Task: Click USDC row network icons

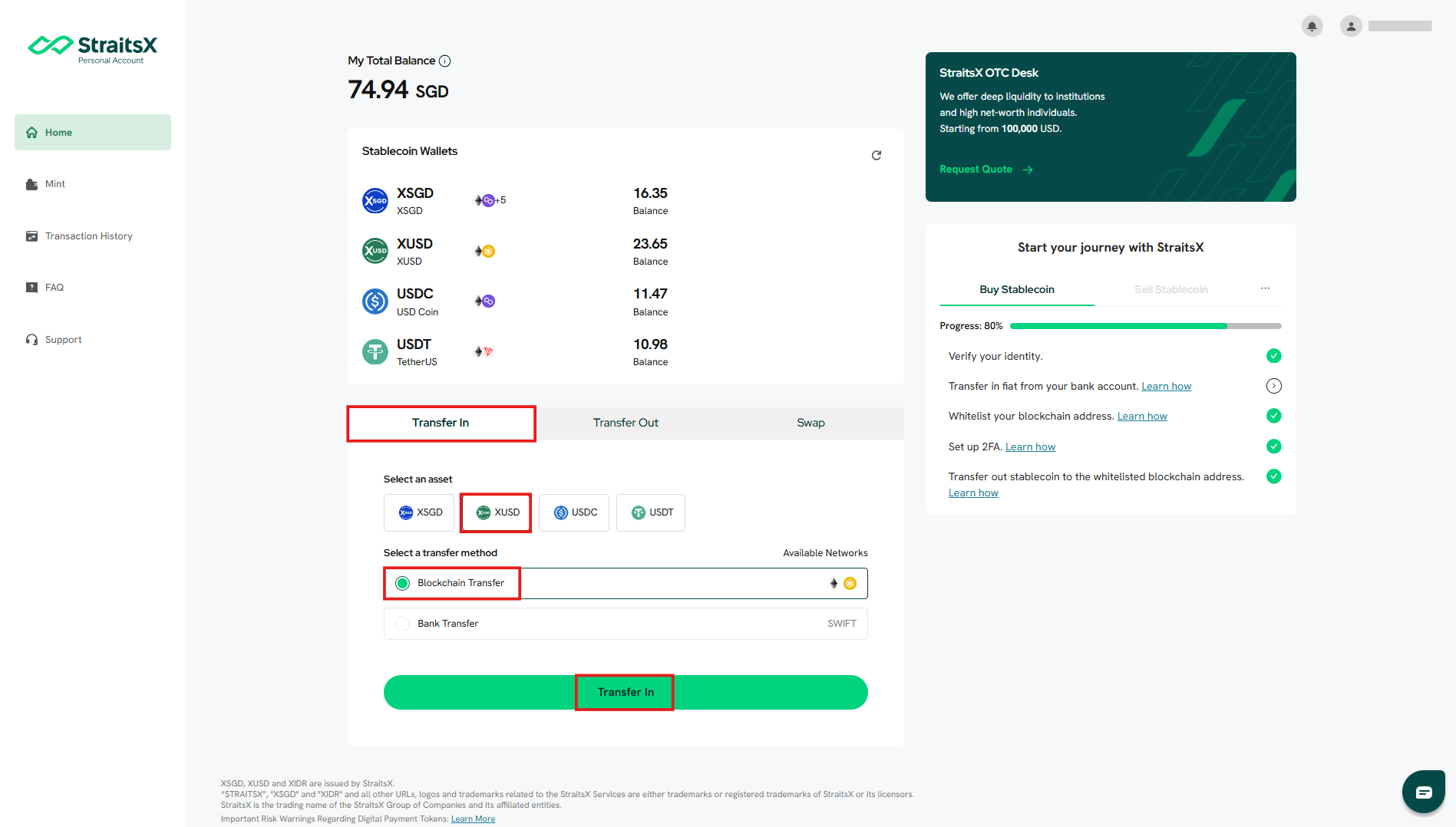Action: click(484, 301)
